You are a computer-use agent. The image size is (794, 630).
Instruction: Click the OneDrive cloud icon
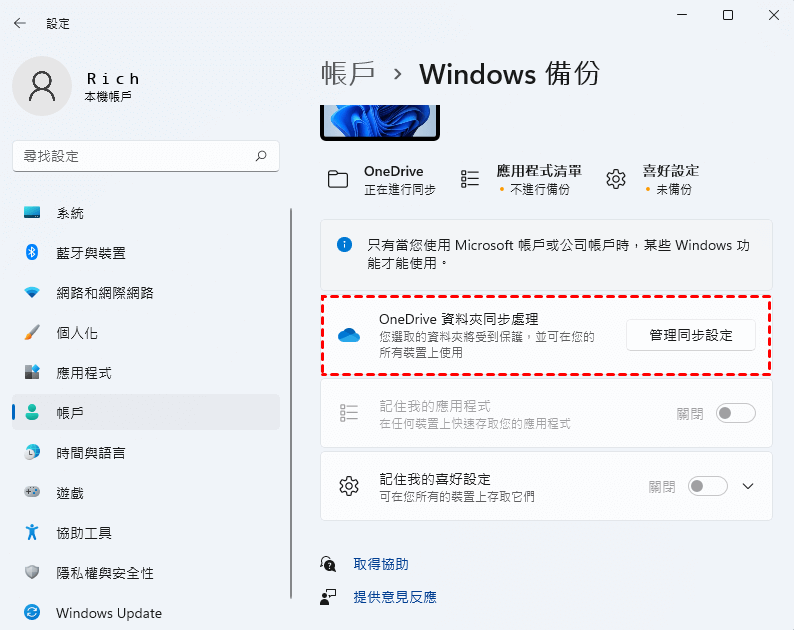coord(349,335)
